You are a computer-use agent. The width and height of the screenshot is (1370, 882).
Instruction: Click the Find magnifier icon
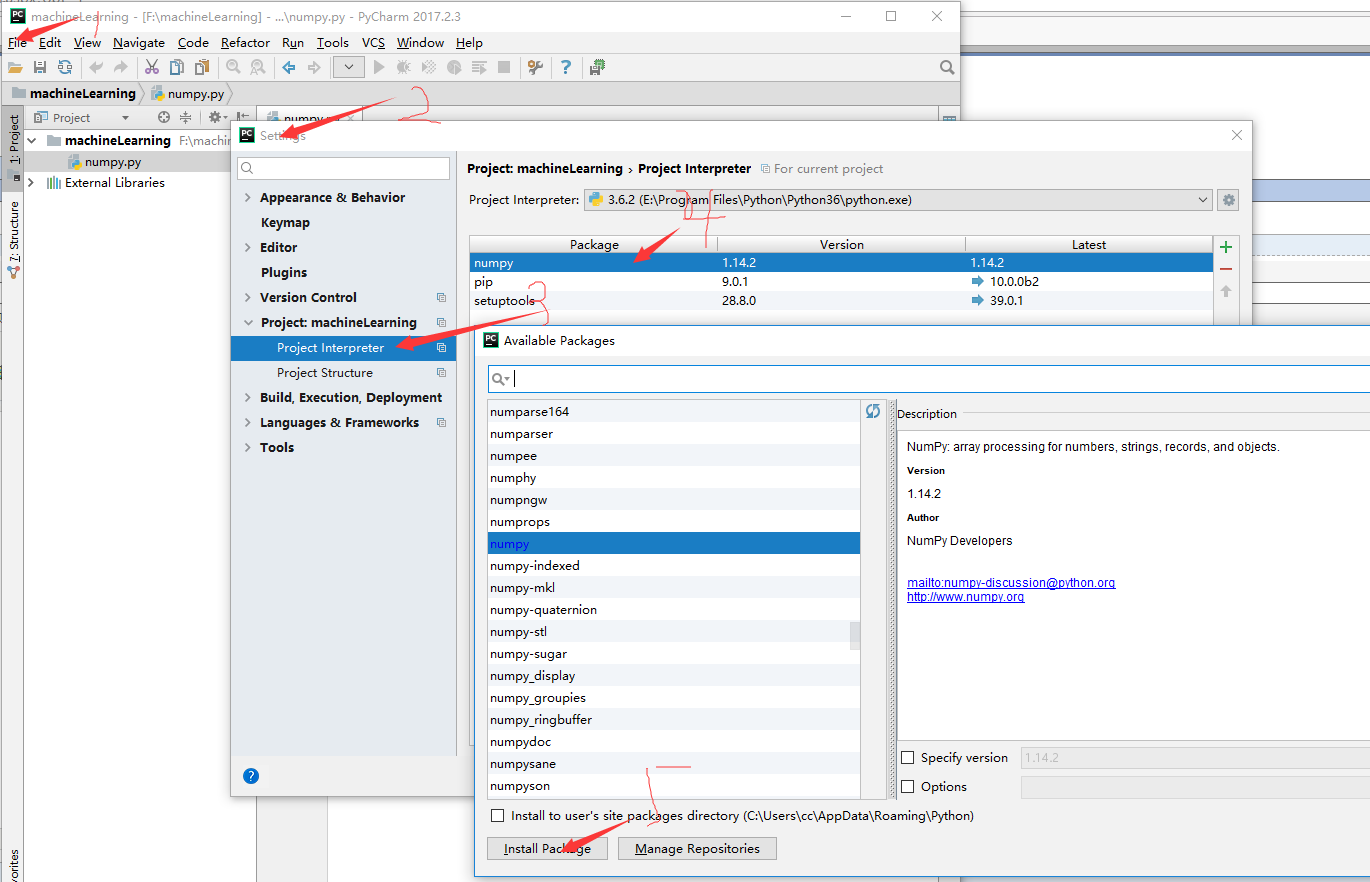tap(233, 67)
